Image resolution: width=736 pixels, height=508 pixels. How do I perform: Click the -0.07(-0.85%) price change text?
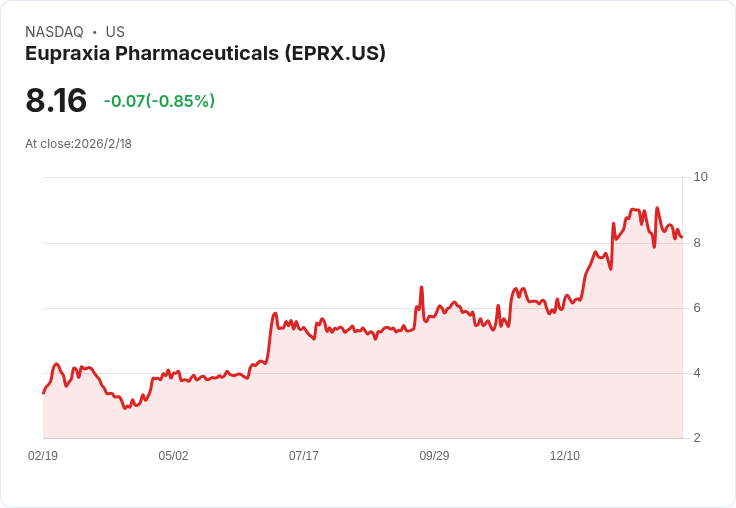[159, 101]
